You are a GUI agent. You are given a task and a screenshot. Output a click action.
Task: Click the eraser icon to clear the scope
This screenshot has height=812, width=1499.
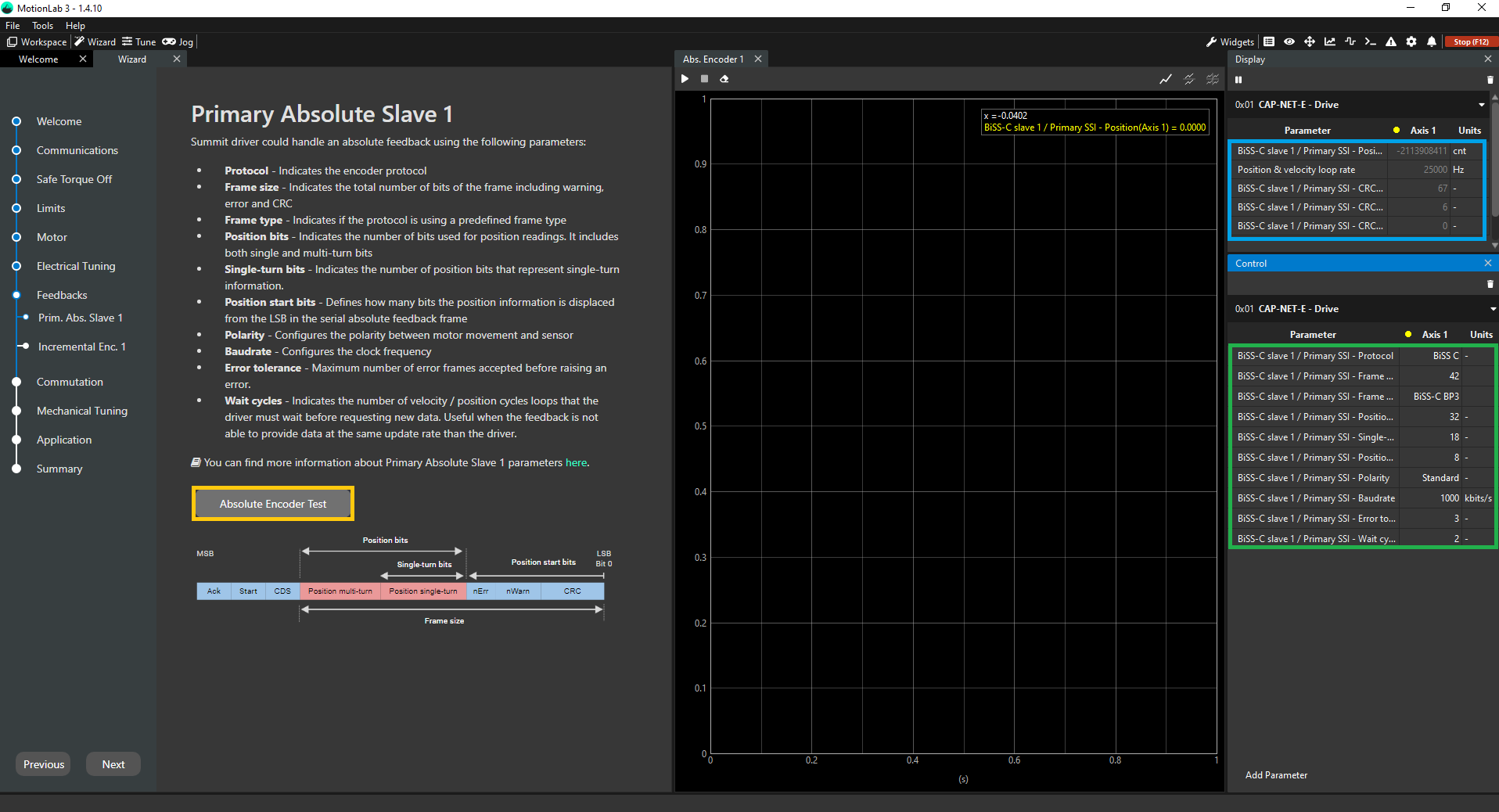(x=724, y=79)
